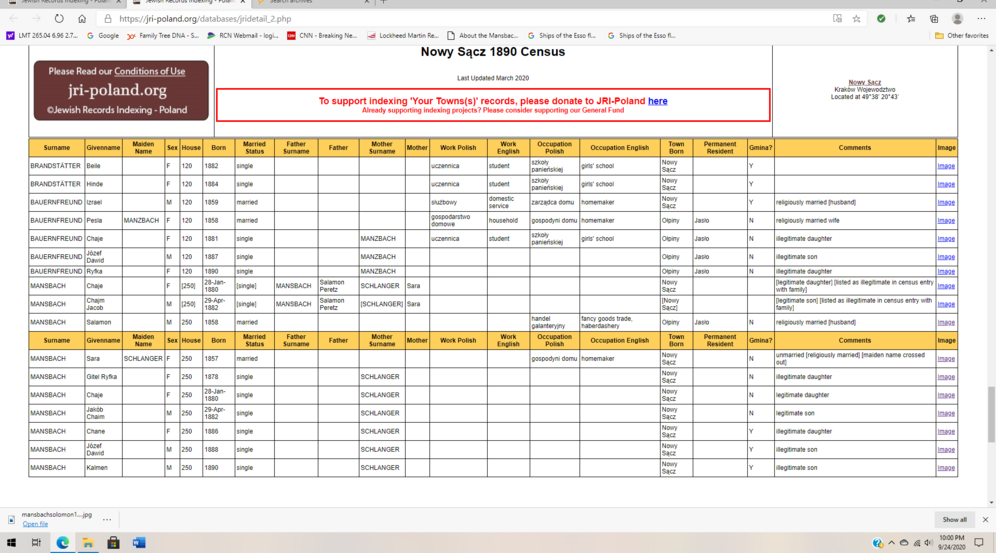Screen dimensions: 996x553
Task: Open the Action Center notifications icon
Action: [x=979, y=543]
